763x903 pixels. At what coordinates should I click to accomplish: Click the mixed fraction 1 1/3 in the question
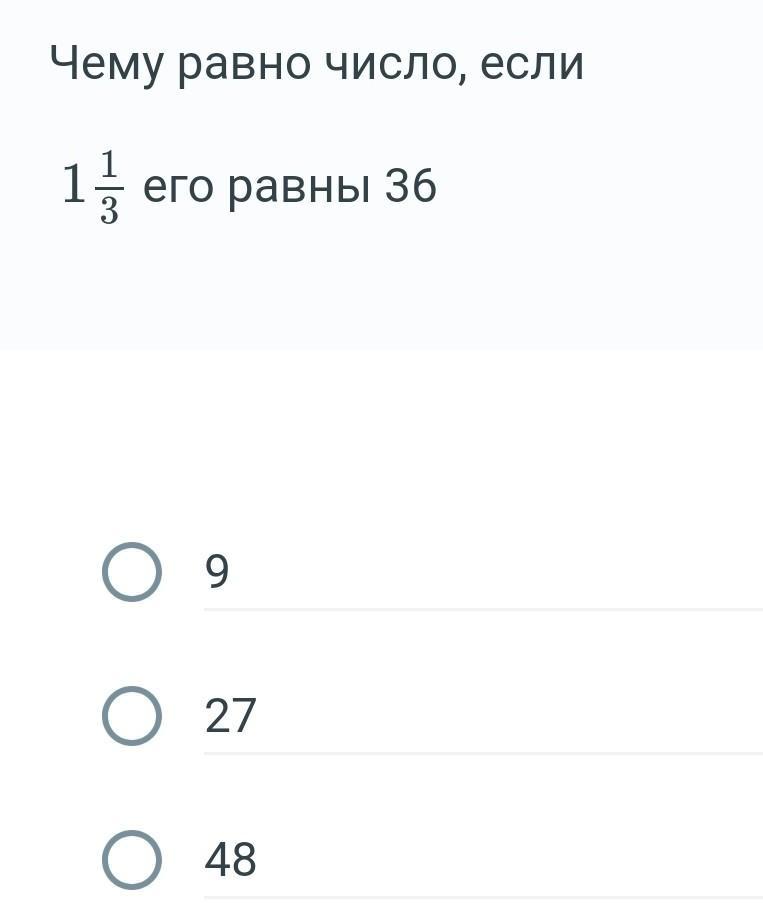coord(93,187)
